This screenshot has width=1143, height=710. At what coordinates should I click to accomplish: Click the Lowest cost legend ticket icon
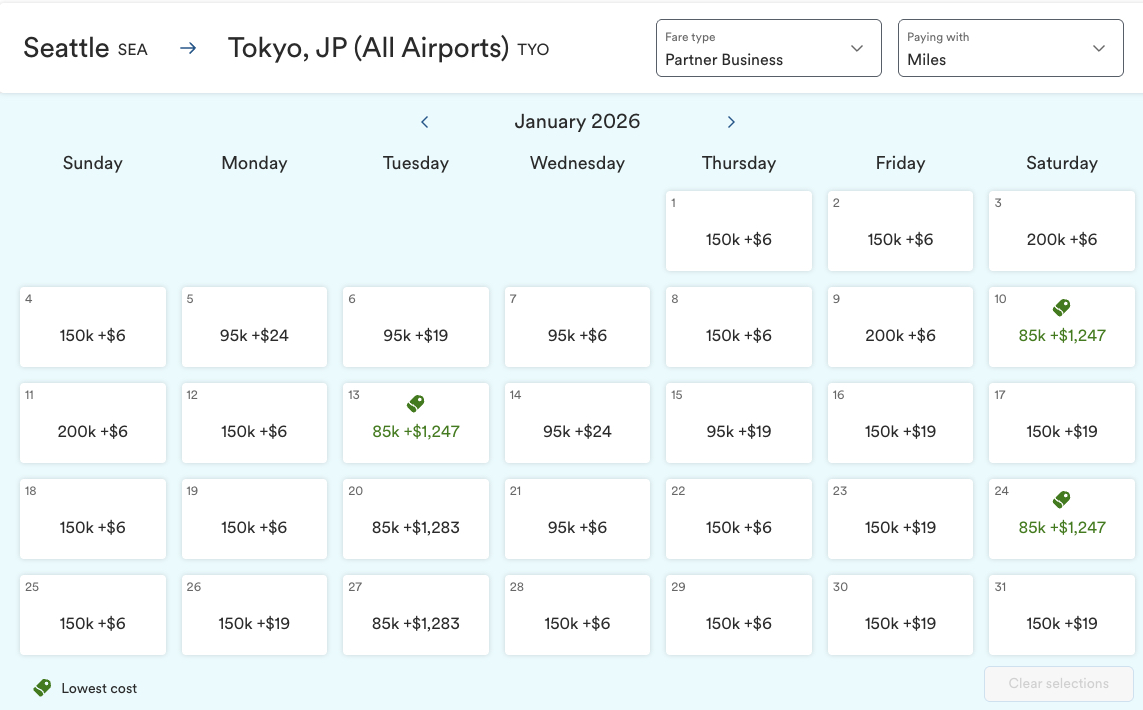41,688
